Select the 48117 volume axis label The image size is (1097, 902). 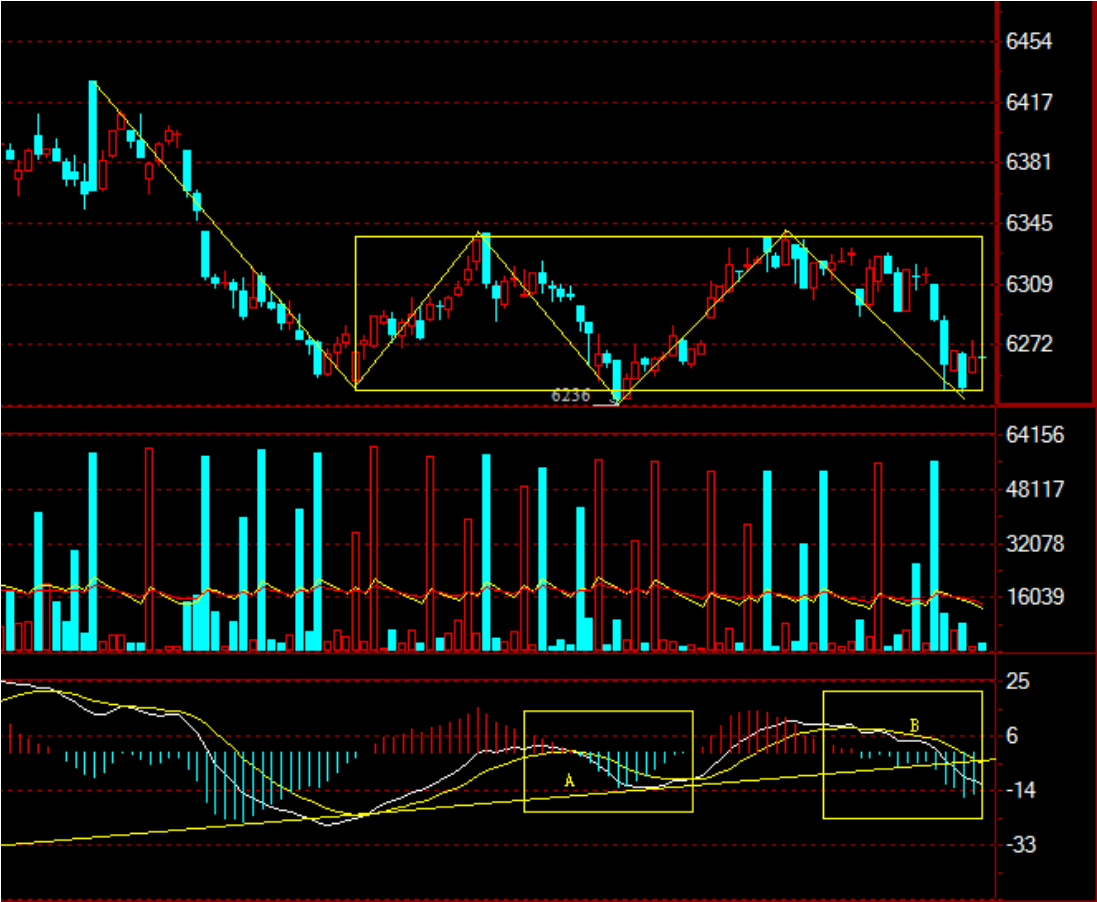point(1035,490)
